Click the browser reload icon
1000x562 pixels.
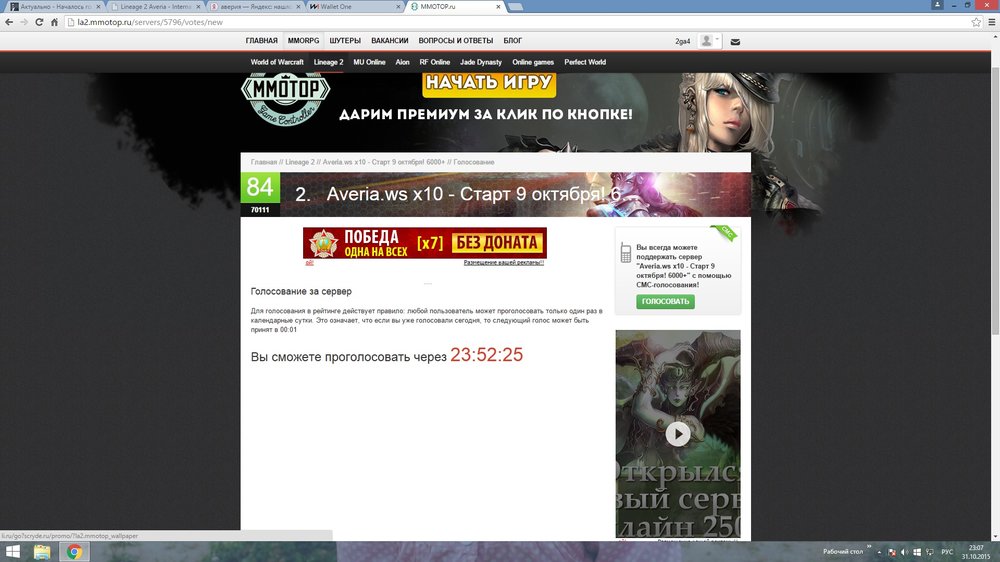pyautogui.click(x=39, y=21)
